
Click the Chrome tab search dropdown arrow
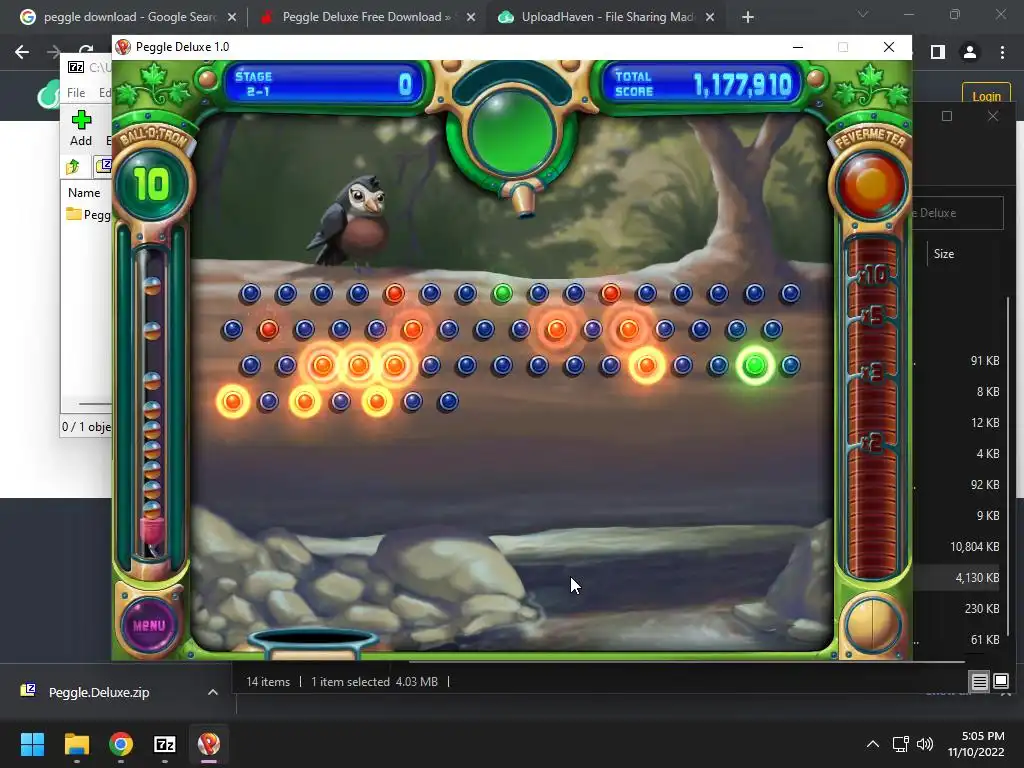pyautogui.click(x=863, y=14)
